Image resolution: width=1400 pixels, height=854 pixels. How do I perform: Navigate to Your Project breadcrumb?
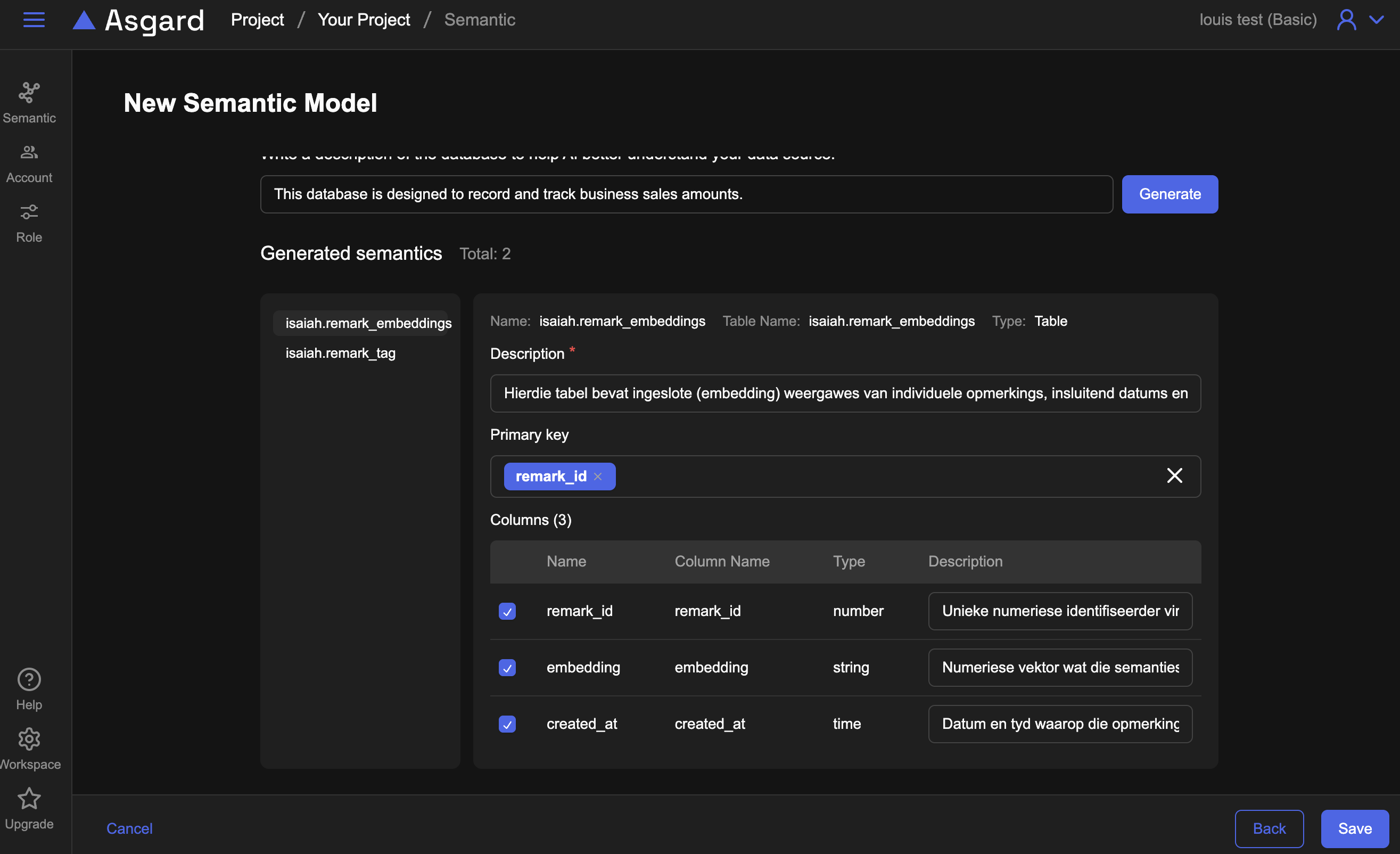364,20
